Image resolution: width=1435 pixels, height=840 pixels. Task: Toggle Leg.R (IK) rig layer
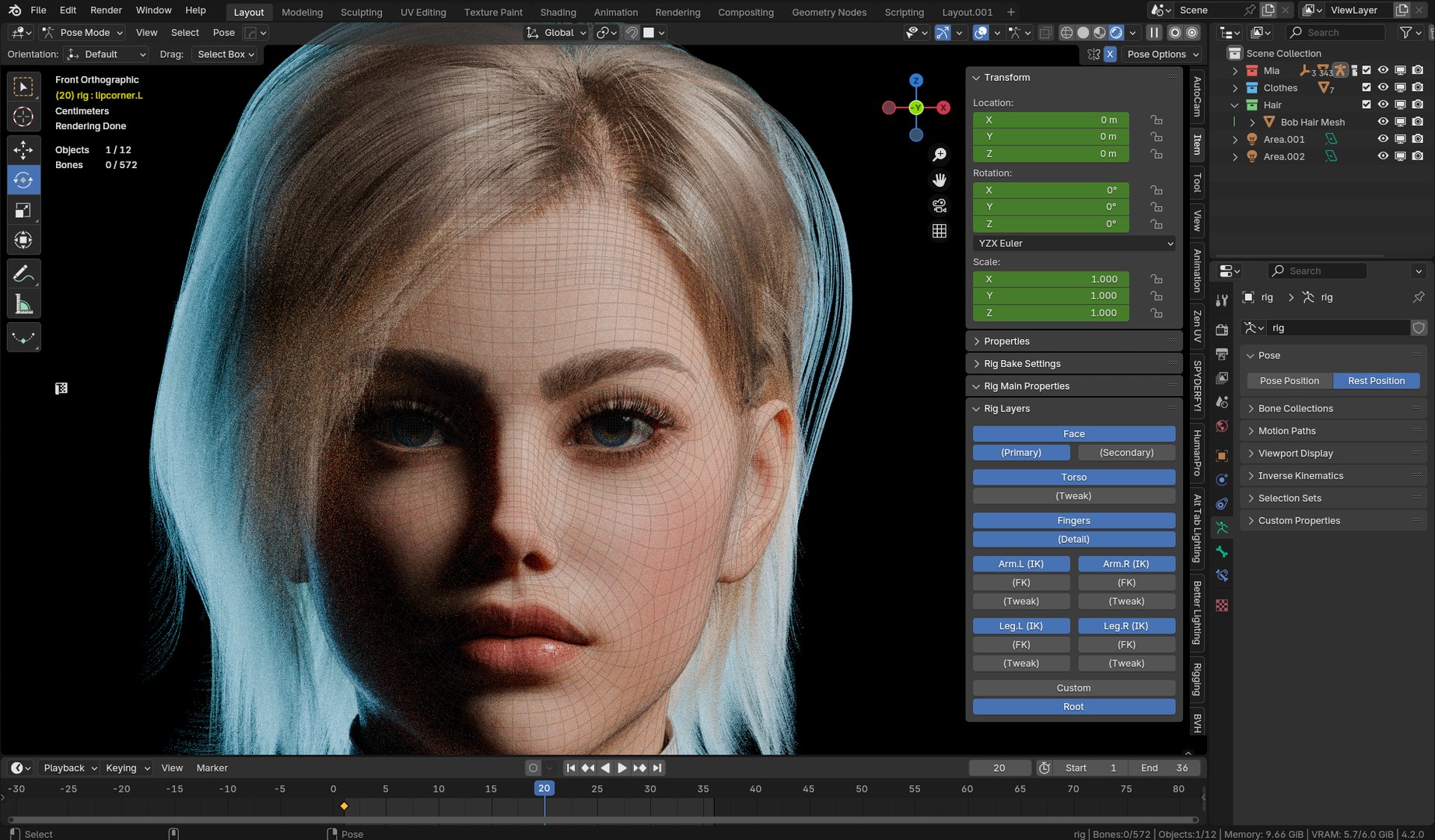pyautogui.click(x=1126, y=626)
